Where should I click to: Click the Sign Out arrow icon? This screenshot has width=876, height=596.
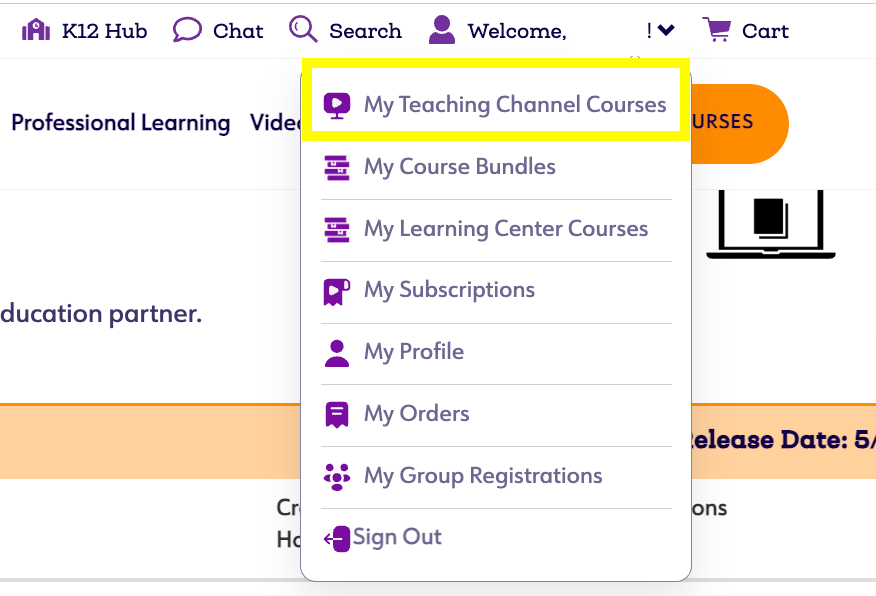point(337,538)
